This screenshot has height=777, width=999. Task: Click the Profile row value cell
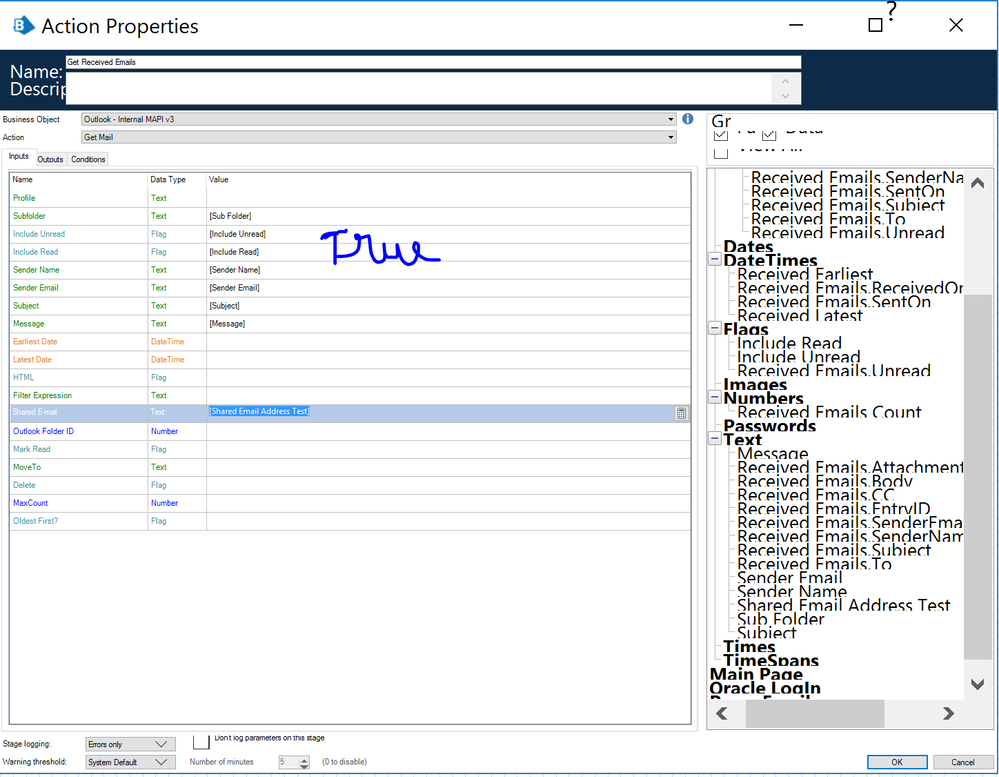448,198
